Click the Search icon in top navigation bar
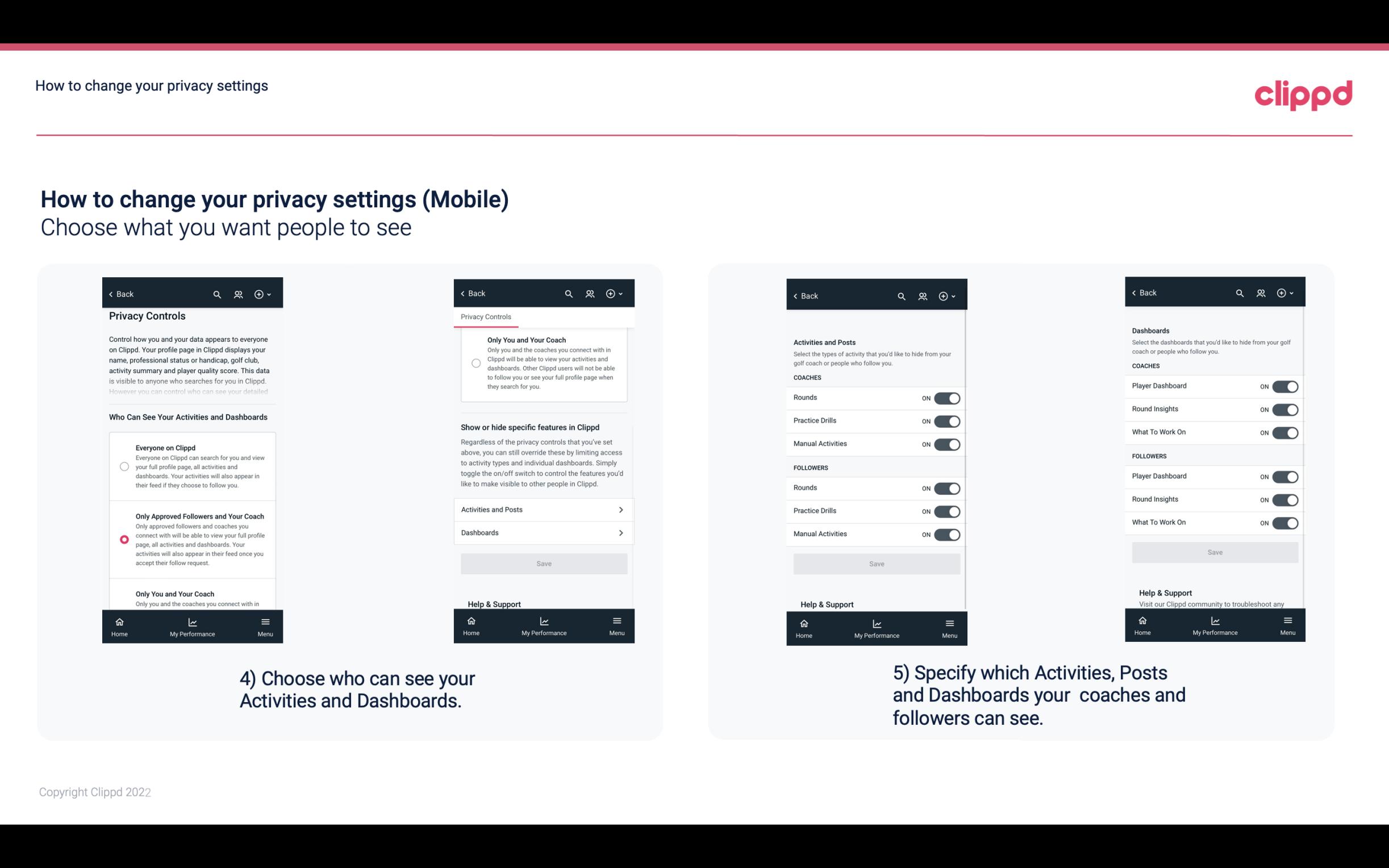The height and width of the screenshot is (868, 1389). [217, 294]
